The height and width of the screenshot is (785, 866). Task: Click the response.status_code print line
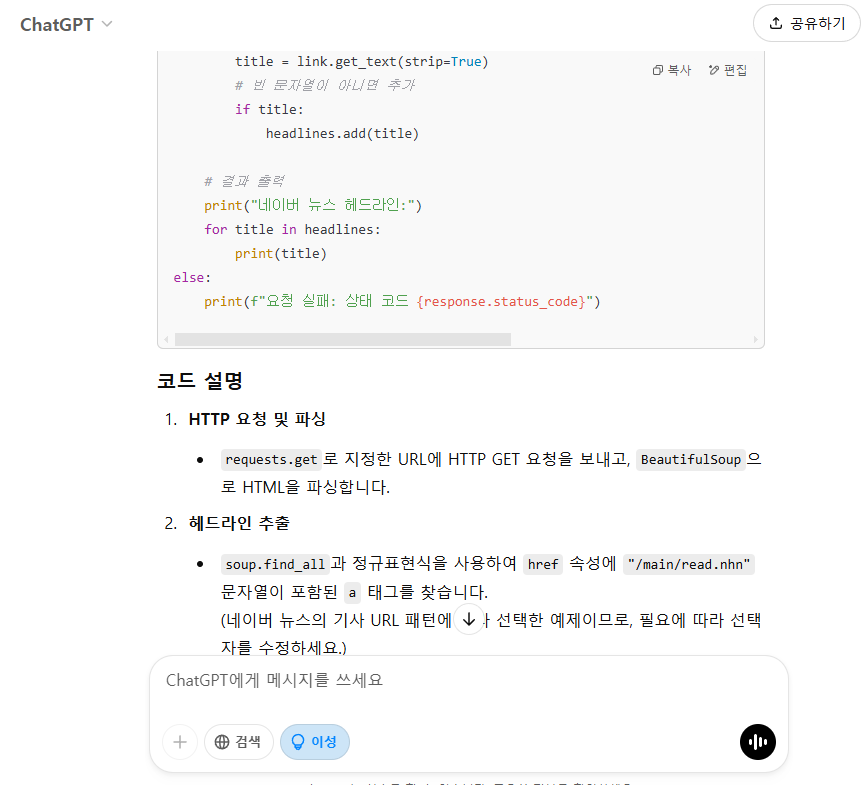[402, 301]
